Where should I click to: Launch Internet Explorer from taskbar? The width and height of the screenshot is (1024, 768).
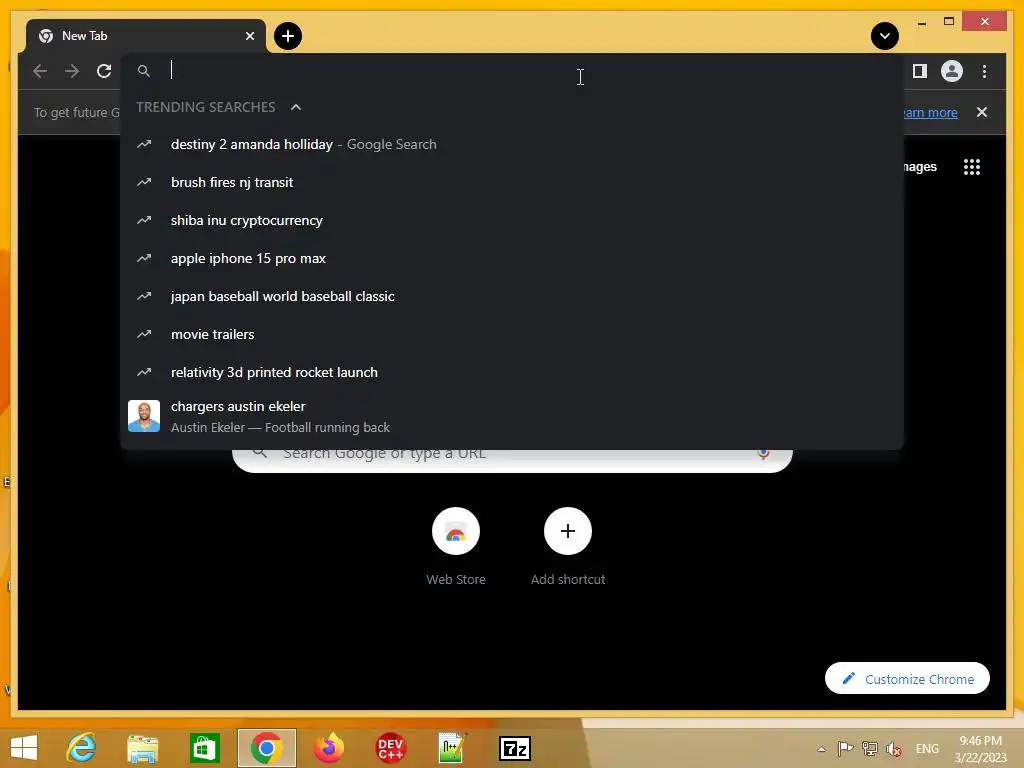(81, 748)
